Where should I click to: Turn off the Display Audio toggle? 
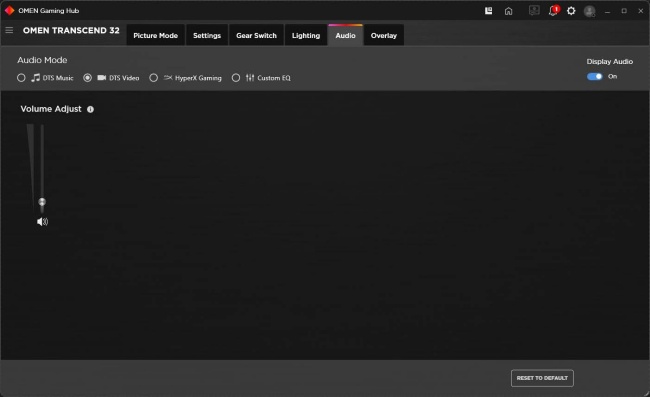point(594,77)
